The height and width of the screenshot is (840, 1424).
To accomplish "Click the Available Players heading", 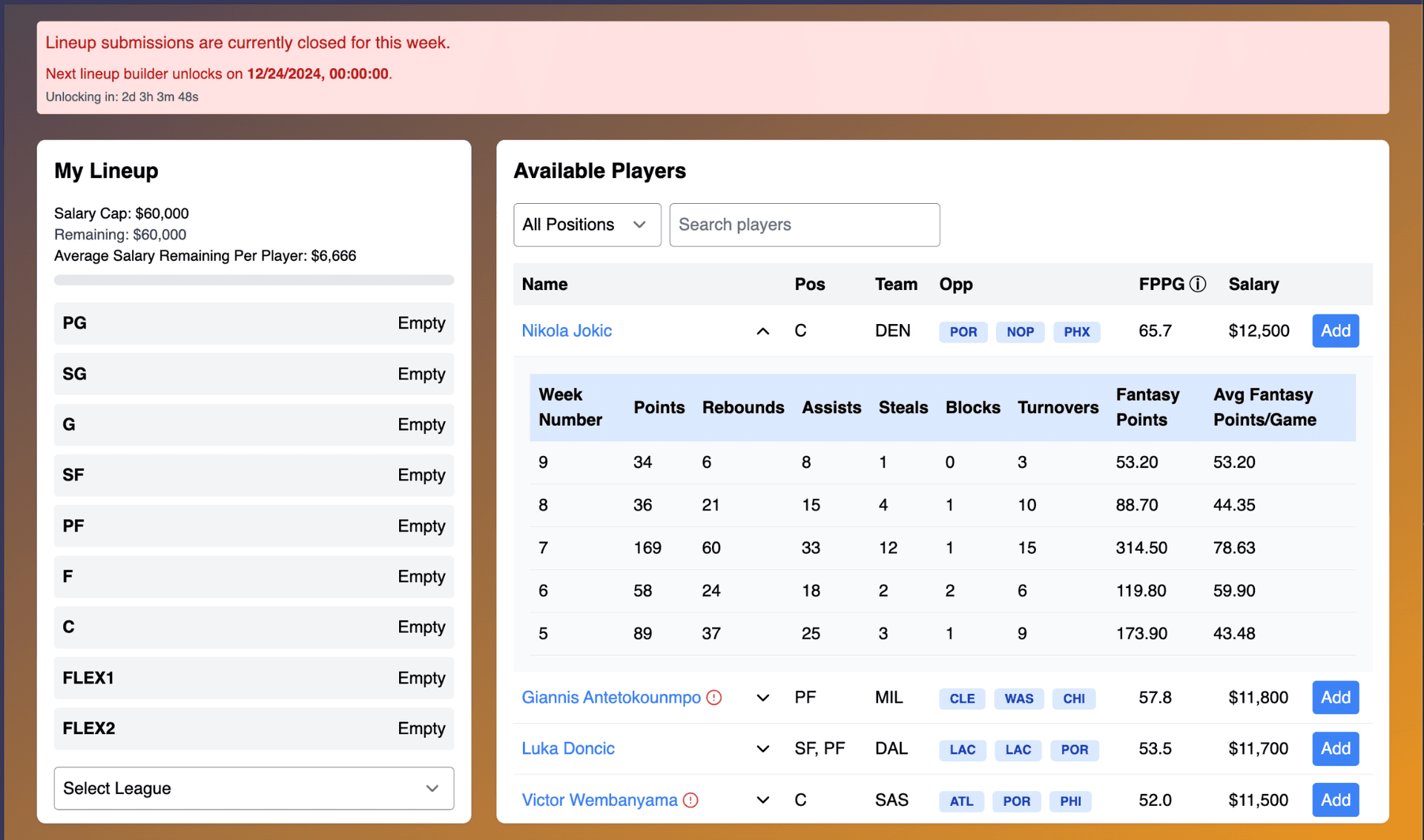I will click(x=599, y=171).
